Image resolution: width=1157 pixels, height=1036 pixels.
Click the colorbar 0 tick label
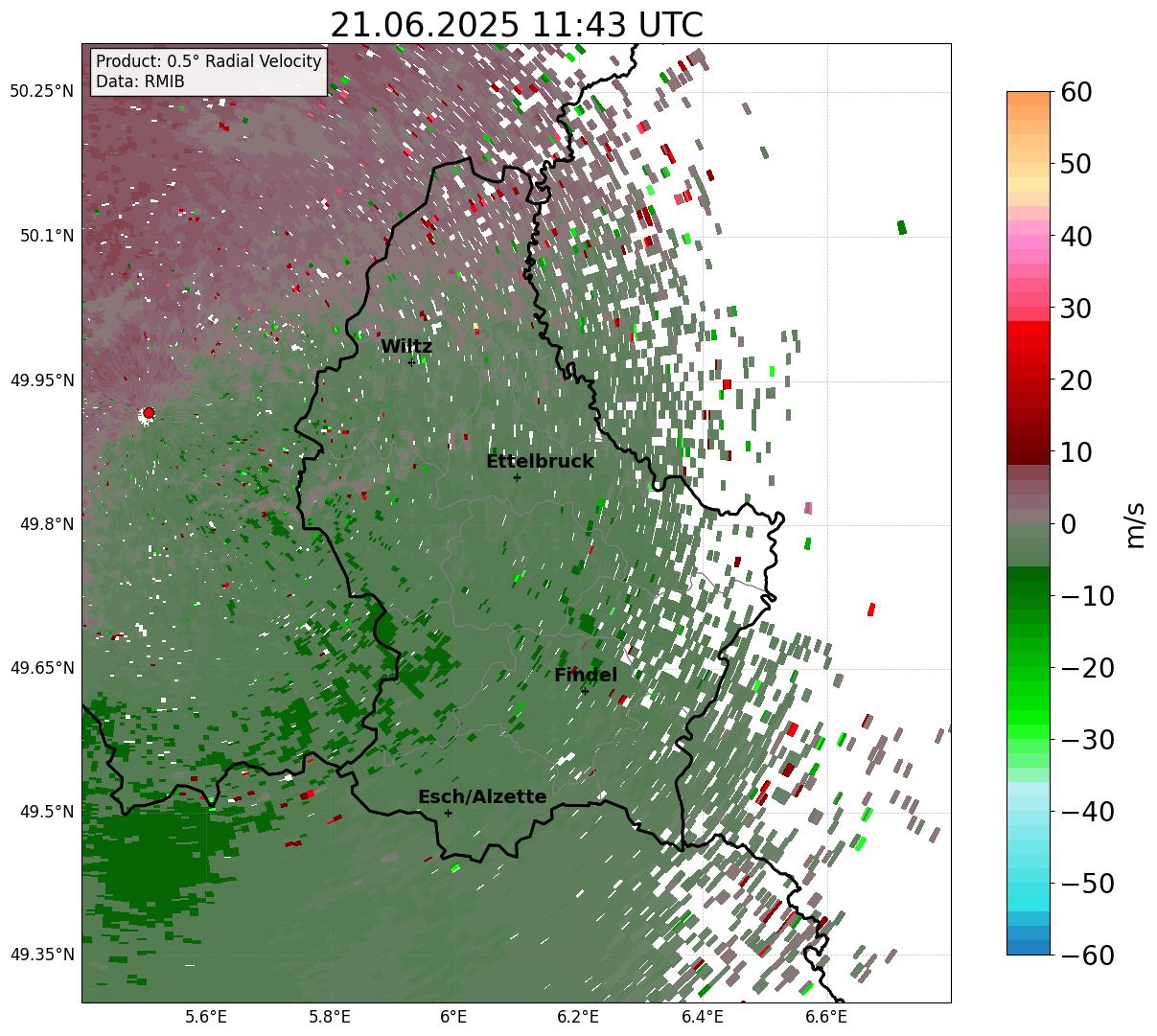[x=1067, y=524]
